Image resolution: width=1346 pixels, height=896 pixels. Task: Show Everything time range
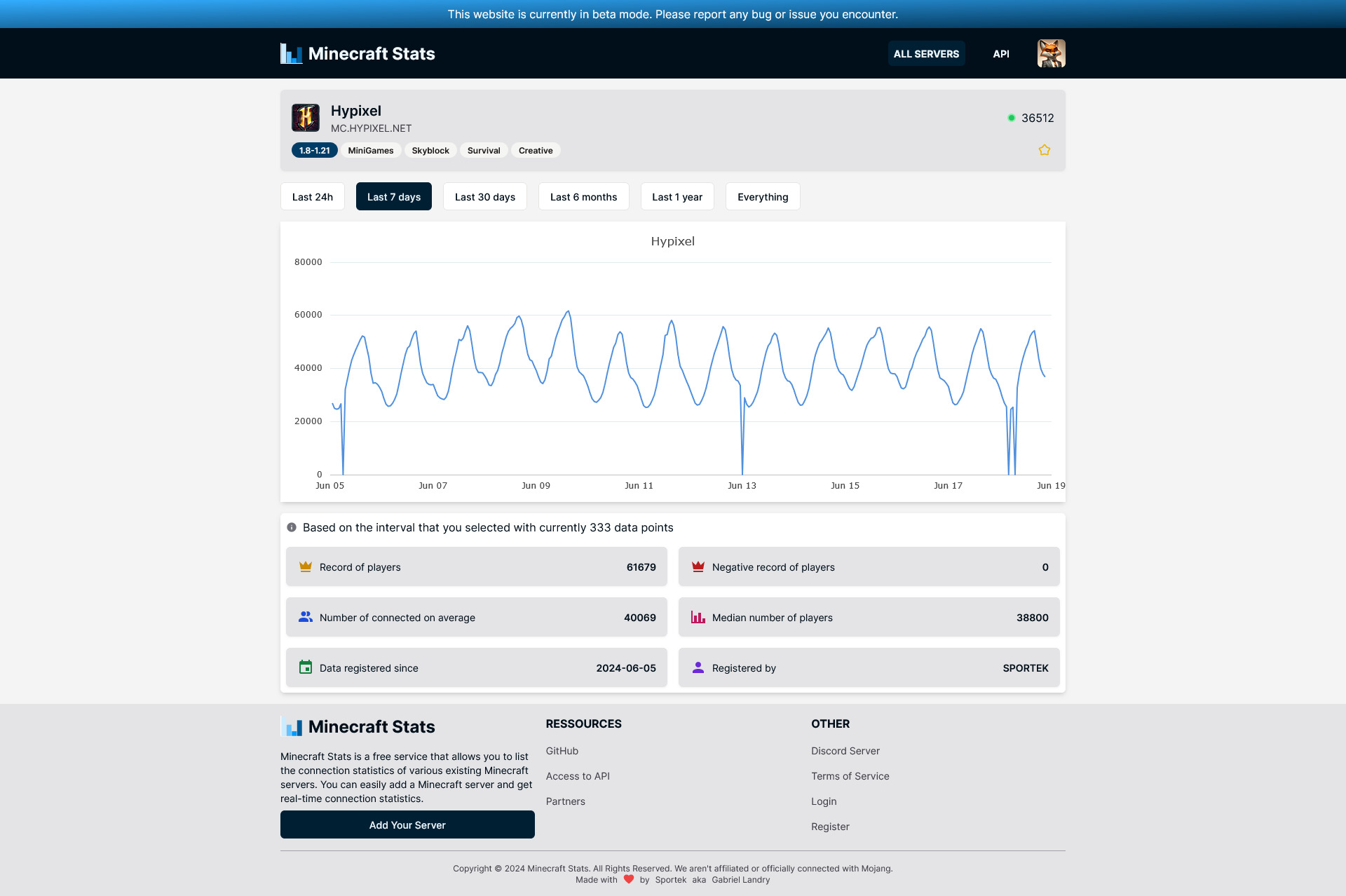click(763, 196)
